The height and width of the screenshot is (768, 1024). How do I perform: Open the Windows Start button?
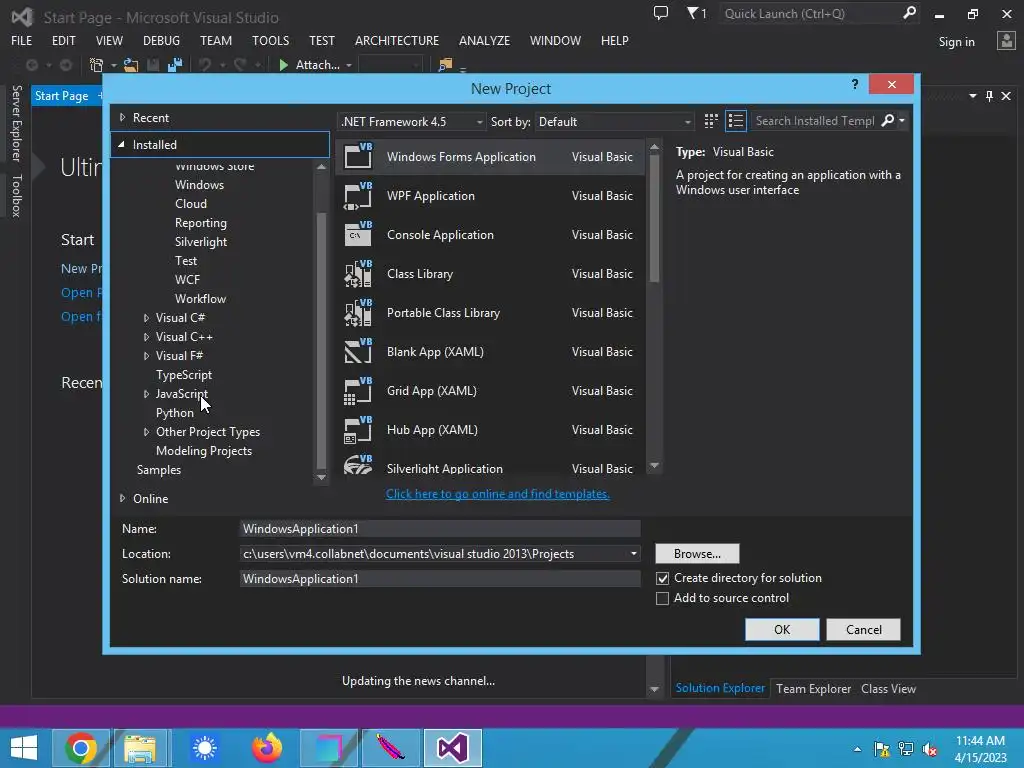point(24,748)
